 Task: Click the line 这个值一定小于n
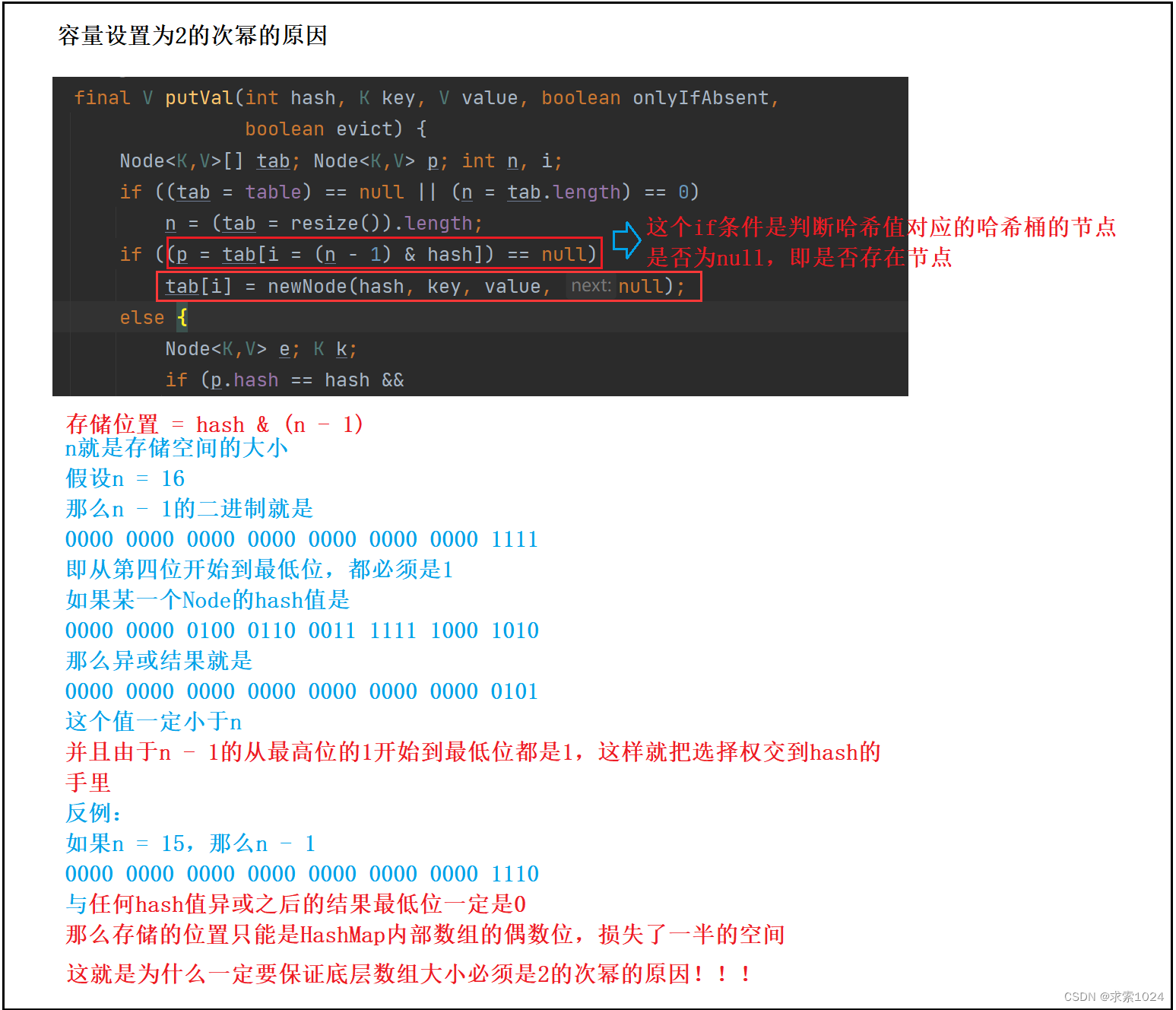pos(154,721)
